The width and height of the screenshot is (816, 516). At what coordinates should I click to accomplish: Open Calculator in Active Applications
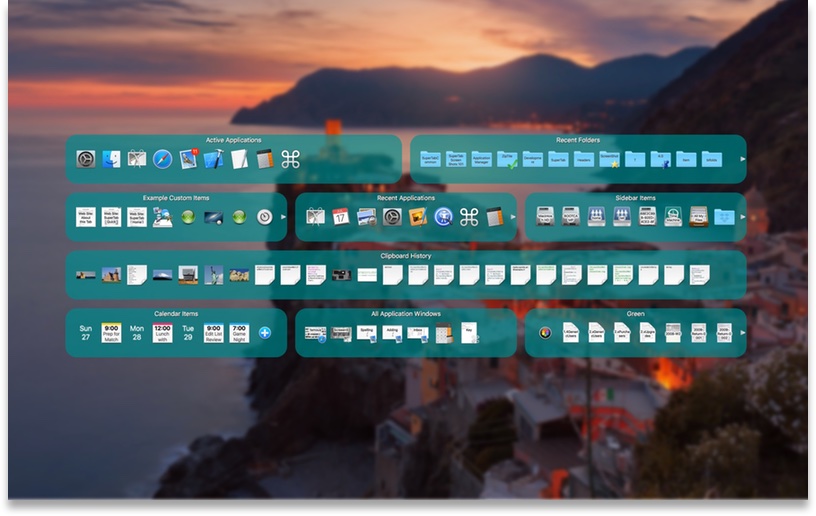pyautogui.click(x=265, y=159)
